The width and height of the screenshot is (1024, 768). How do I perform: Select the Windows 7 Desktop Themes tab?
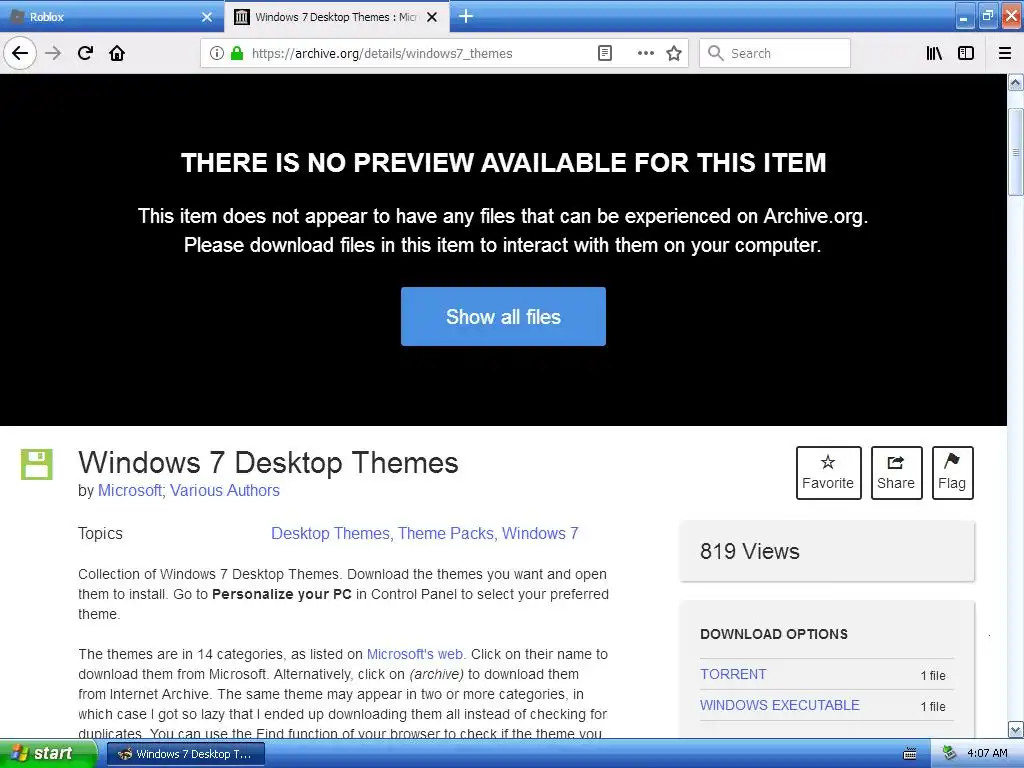[327, 17]
